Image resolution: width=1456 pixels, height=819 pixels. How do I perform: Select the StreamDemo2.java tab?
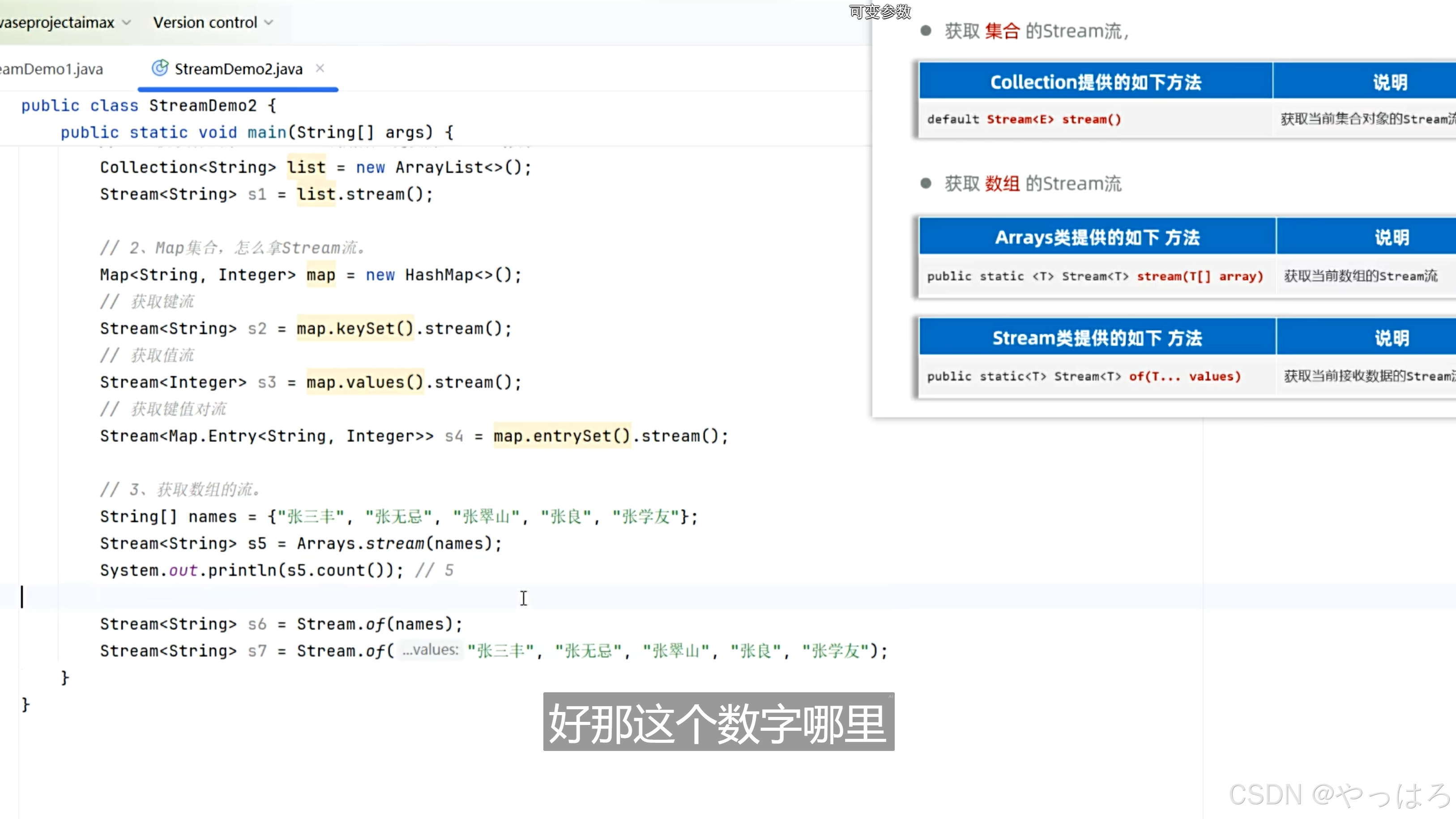click(238, 69)
